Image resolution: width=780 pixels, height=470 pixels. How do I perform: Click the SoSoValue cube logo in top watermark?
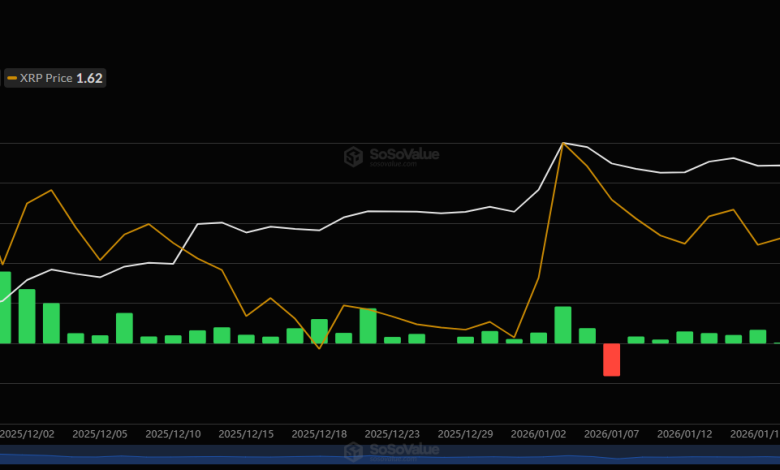(x=353, y=156)
